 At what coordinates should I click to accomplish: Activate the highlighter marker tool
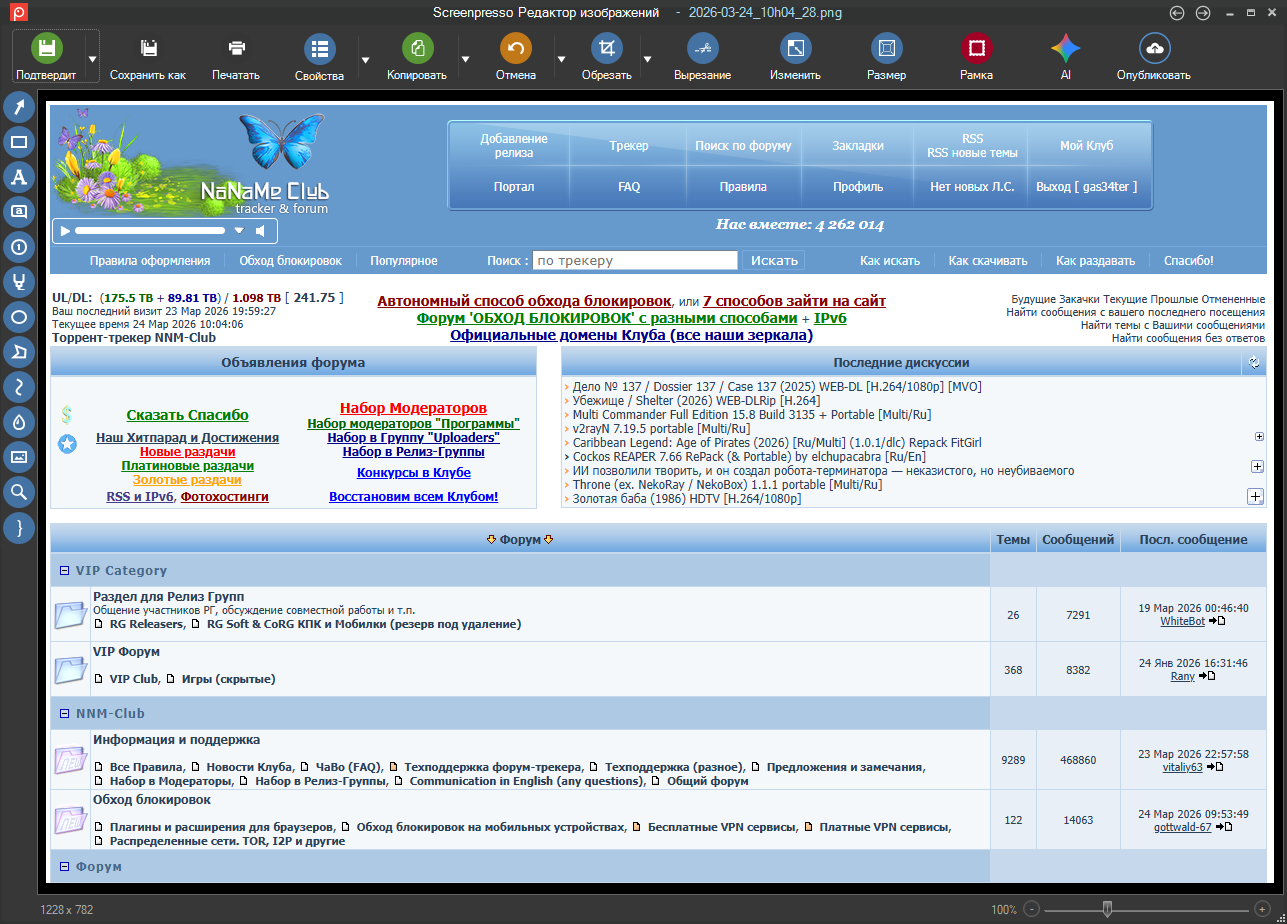click(x=19, y=282)
